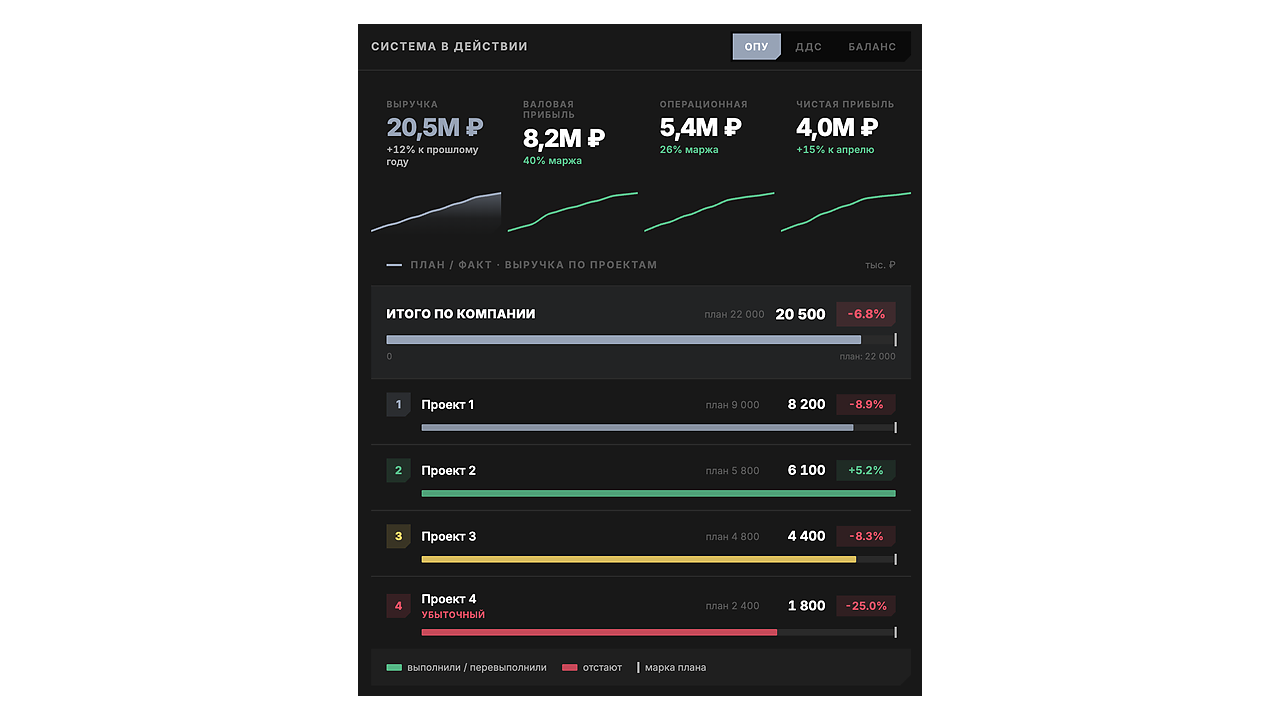
Task: Click the Чистая прибыль trend line
Action: 846,212
